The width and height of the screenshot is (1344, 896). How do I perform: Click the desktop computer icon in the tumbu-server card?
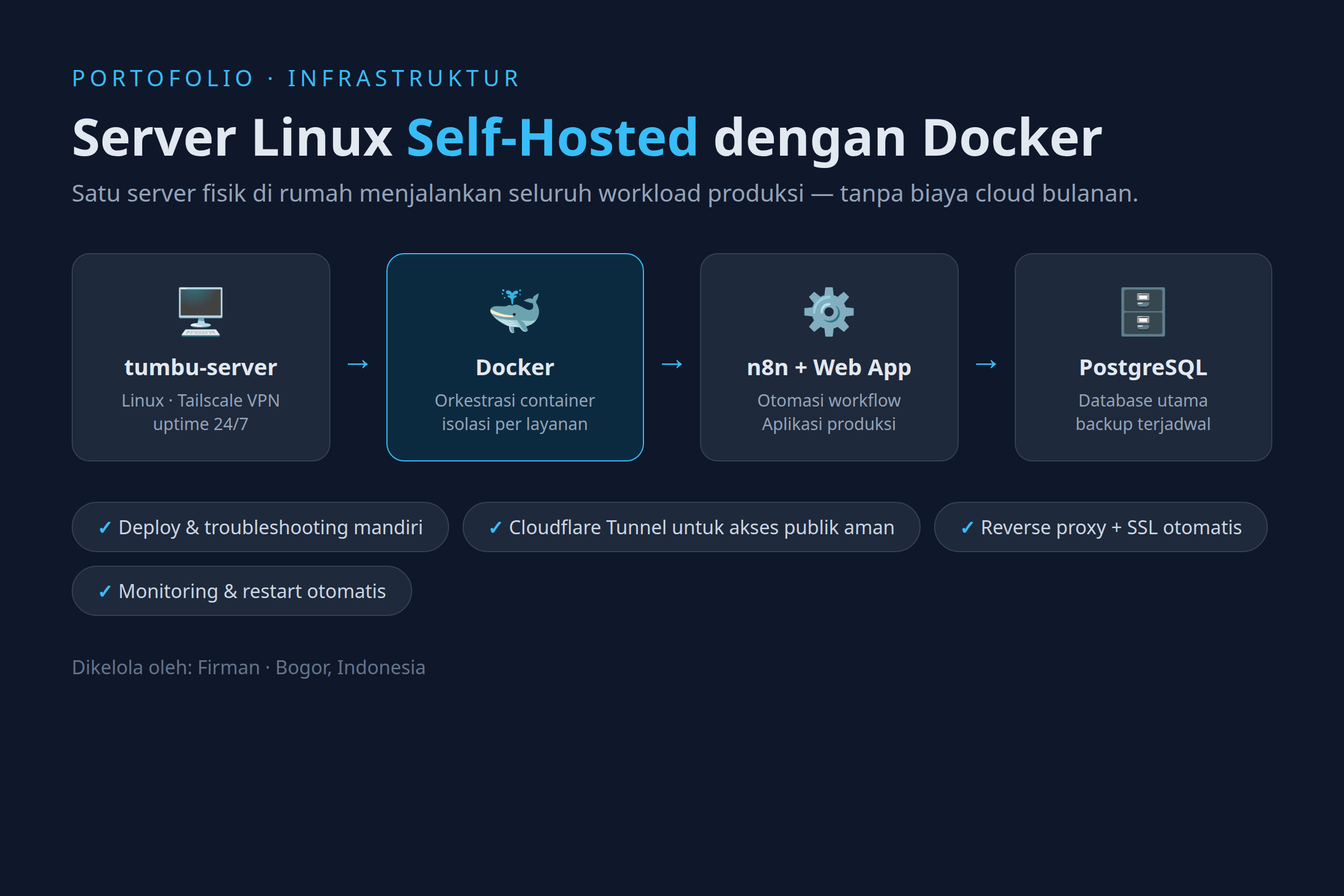tap(200, 312)
